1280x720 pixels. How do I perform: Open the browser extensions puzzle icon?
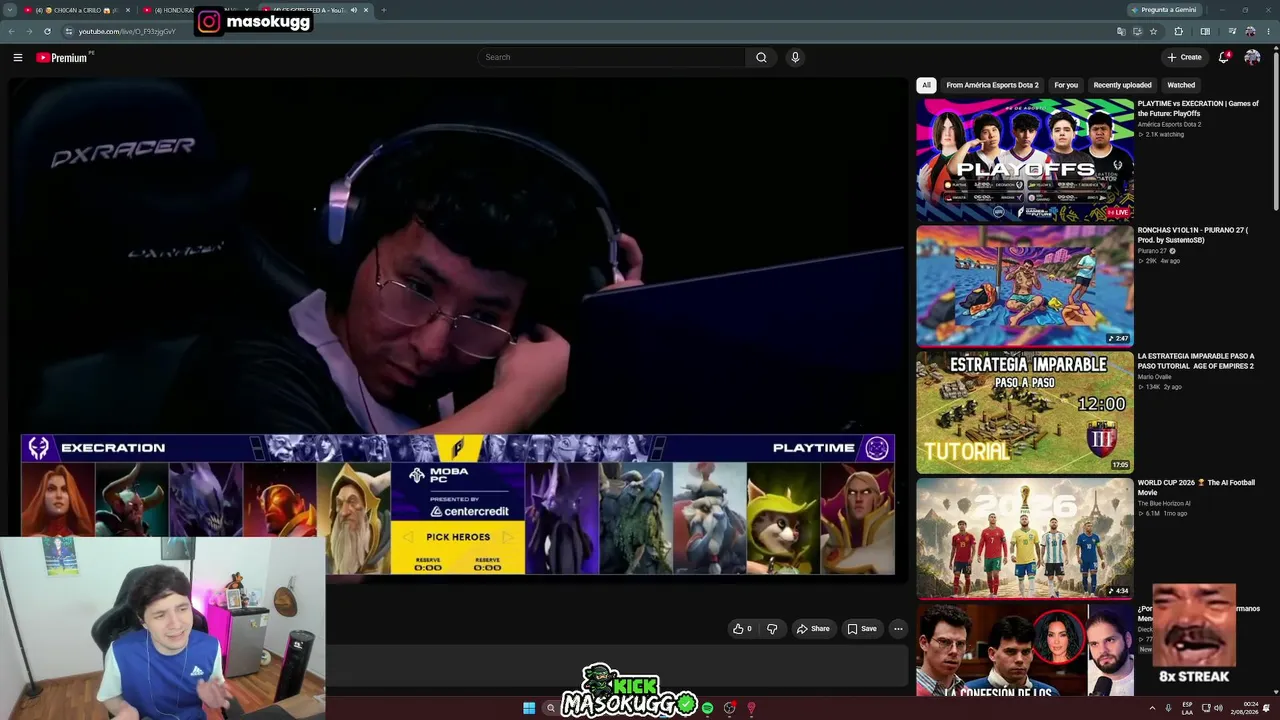point(1178,31)
